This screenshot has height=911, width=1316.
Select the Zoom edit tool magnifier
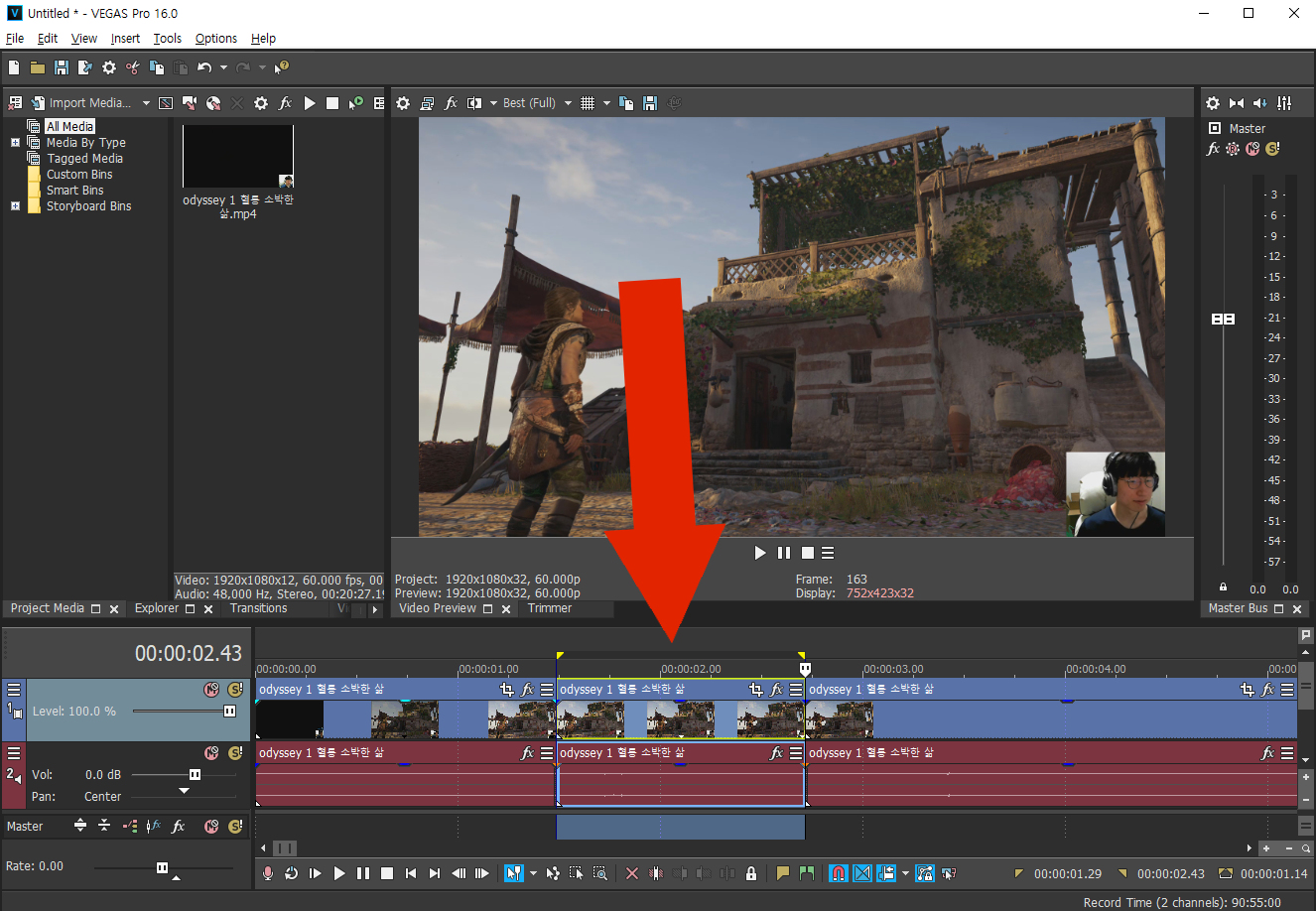(x=600, y=873)
